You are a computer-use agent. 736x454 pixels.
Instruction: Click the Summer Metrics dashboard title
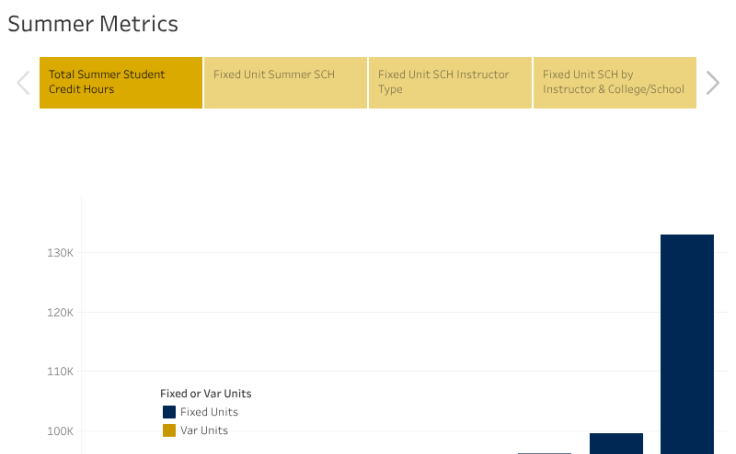[x=93, y=24]
